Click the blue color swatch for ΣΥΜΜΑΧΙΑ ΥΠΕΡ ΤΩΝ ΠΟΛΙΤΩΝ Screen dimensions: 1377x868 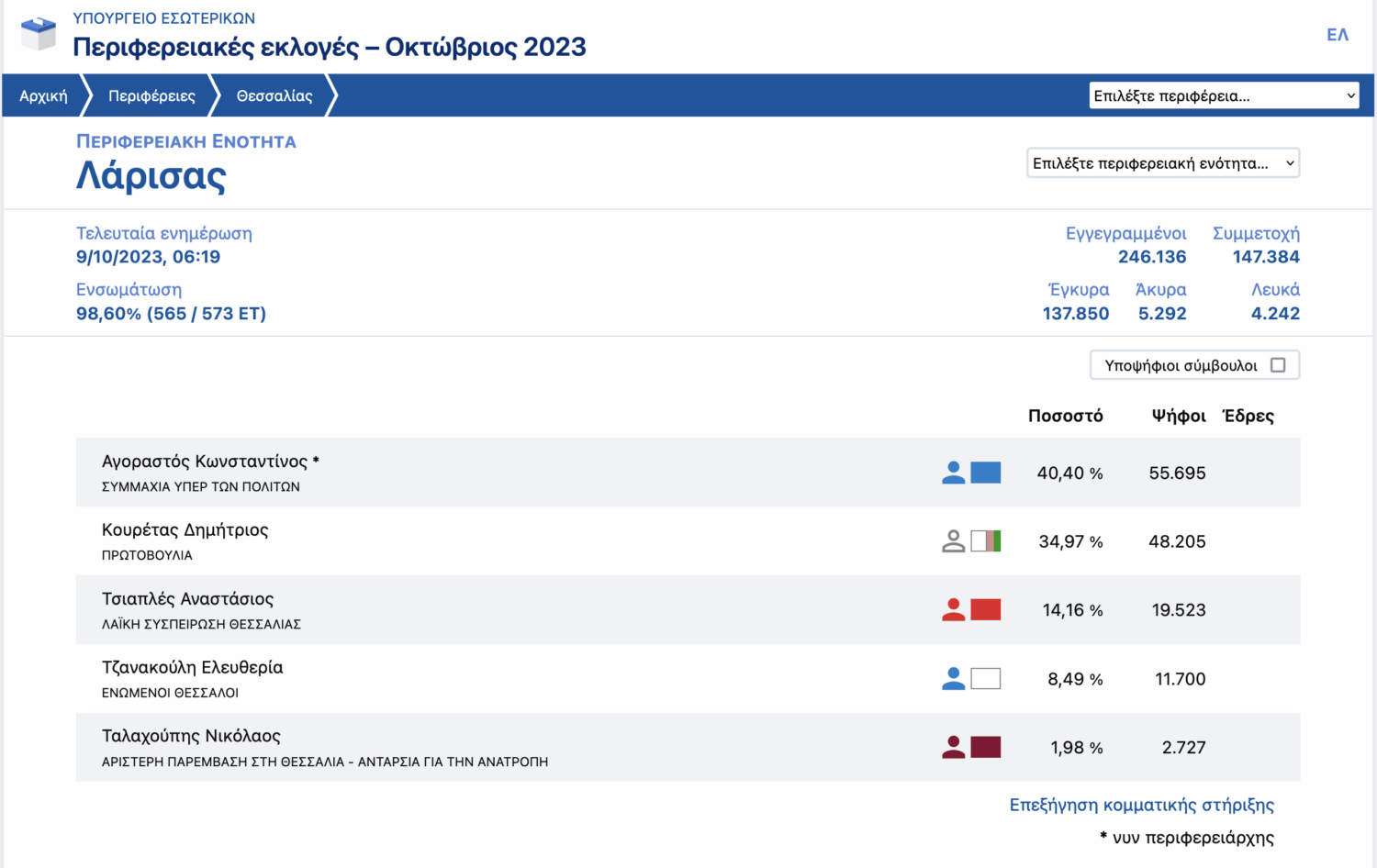click(985, 473)
